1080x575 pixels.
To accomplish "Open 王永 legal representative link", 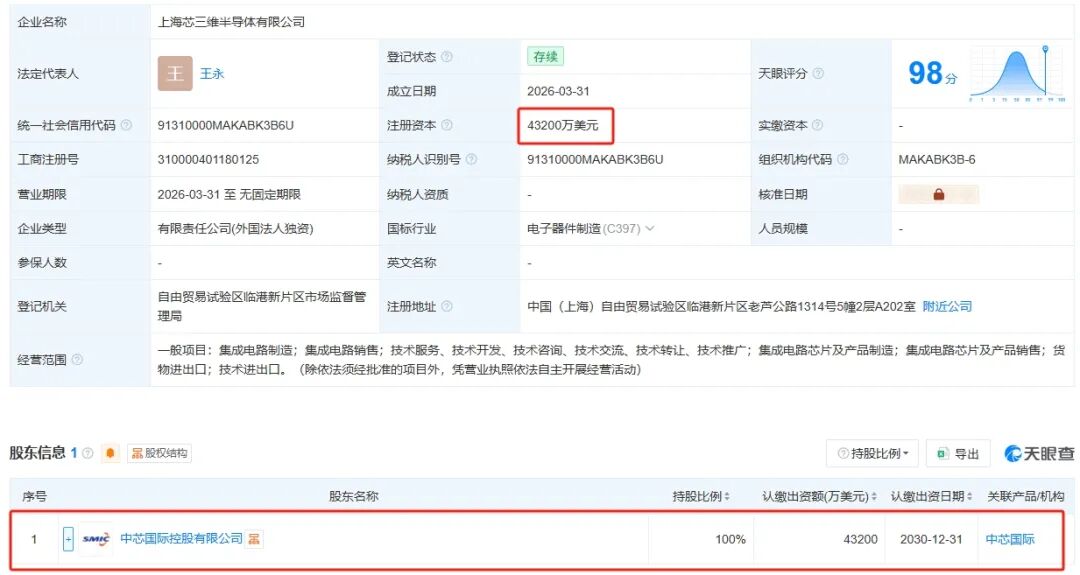I will coord(212,74).
